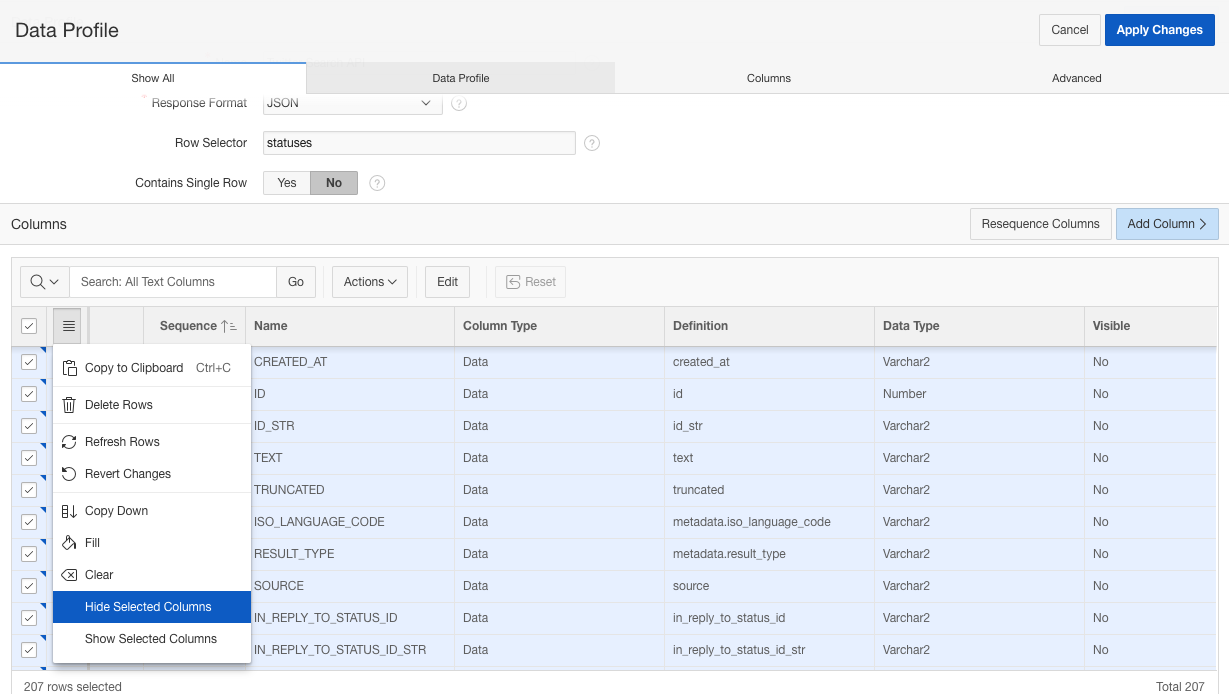Uncheck the CREATED_AT row checkbox
The height and width of the screenshot is (694, 1229).
click(29, 362)
